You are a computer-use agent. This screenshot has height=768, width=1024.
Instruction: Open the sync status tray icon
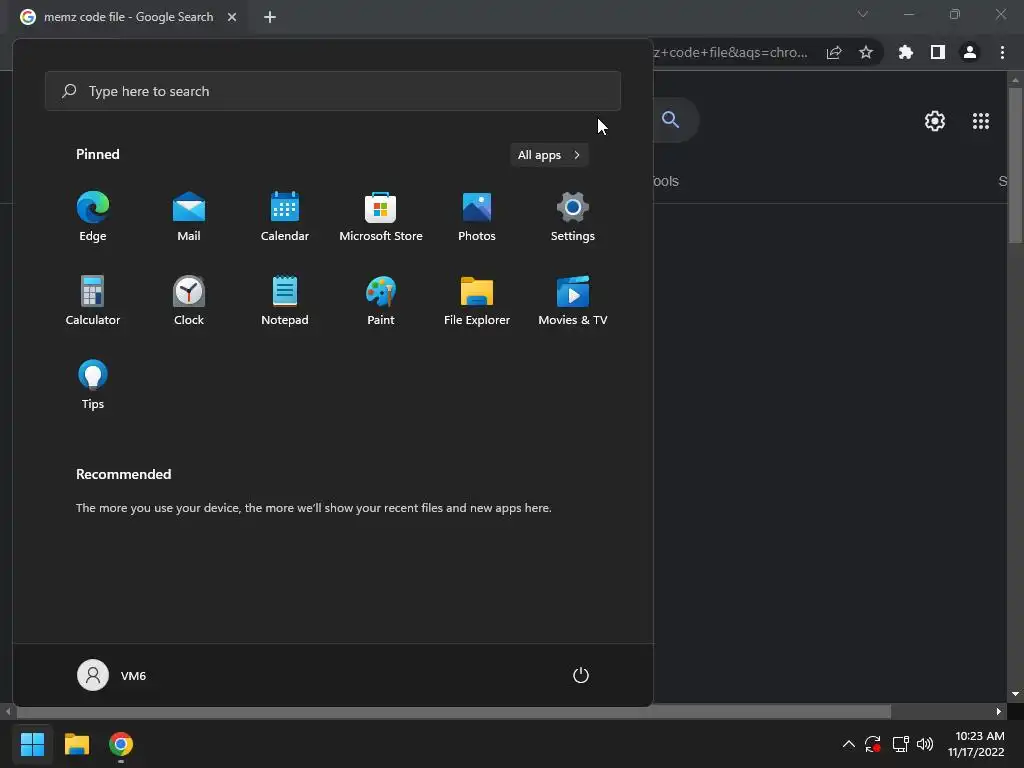[873, 744]
